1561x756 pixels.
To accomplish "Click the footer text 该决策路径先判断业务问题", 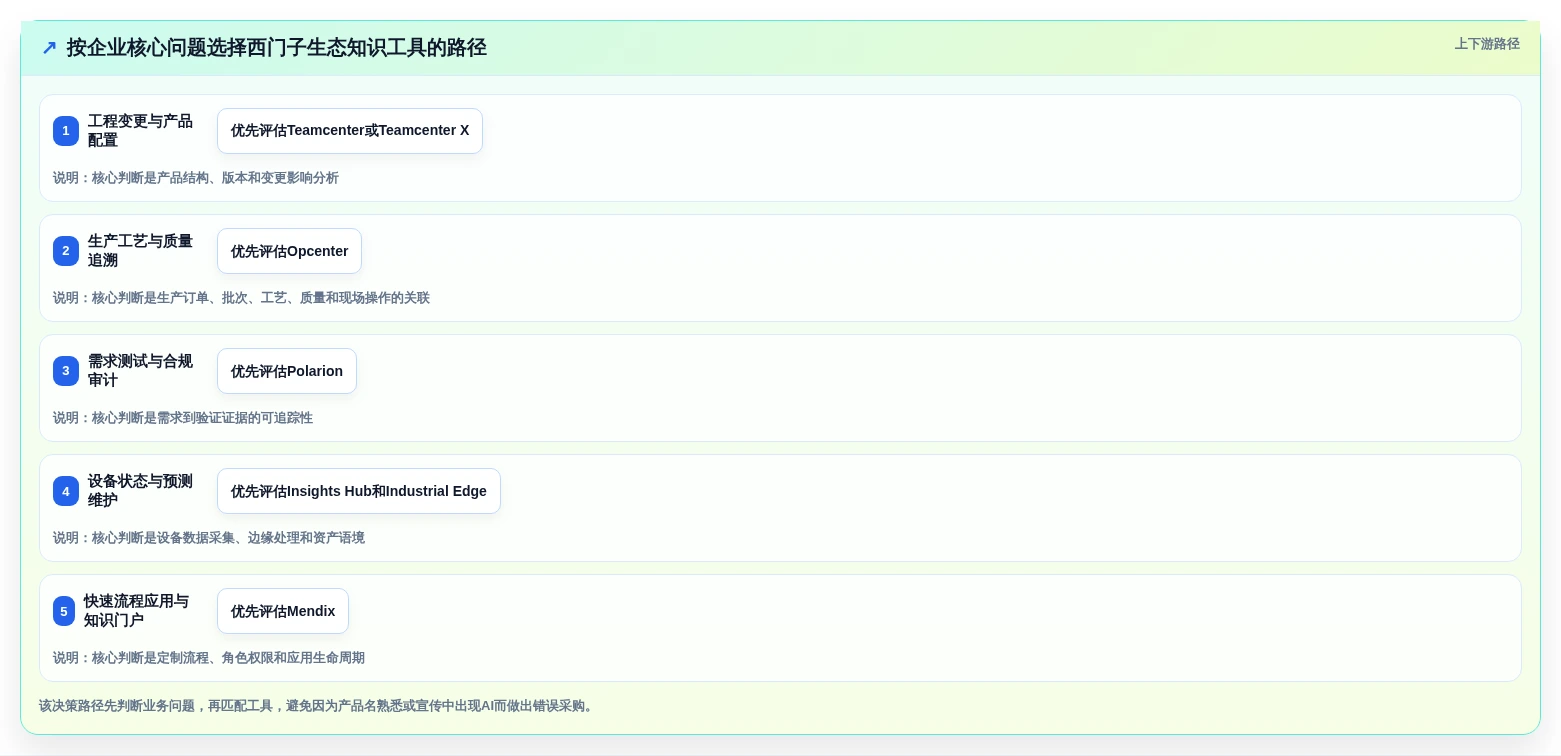I will (318, 706).
